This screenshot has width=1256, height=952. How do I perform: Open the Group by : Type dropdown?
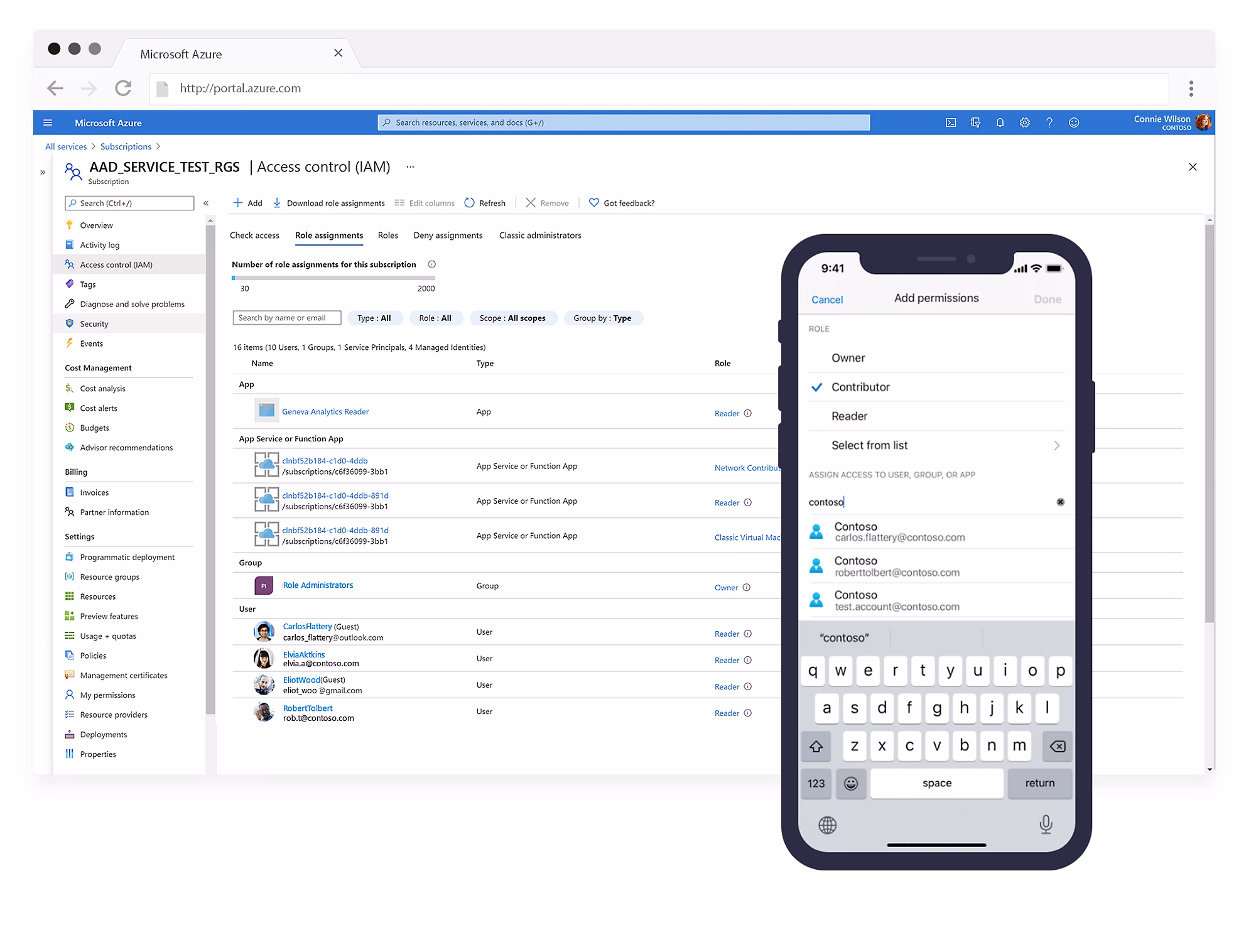coord(602,318)
